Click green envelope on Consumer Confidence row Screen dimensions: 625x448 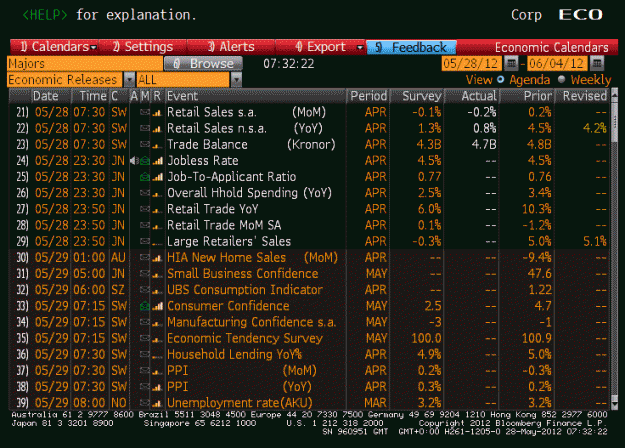click(145, 306)
